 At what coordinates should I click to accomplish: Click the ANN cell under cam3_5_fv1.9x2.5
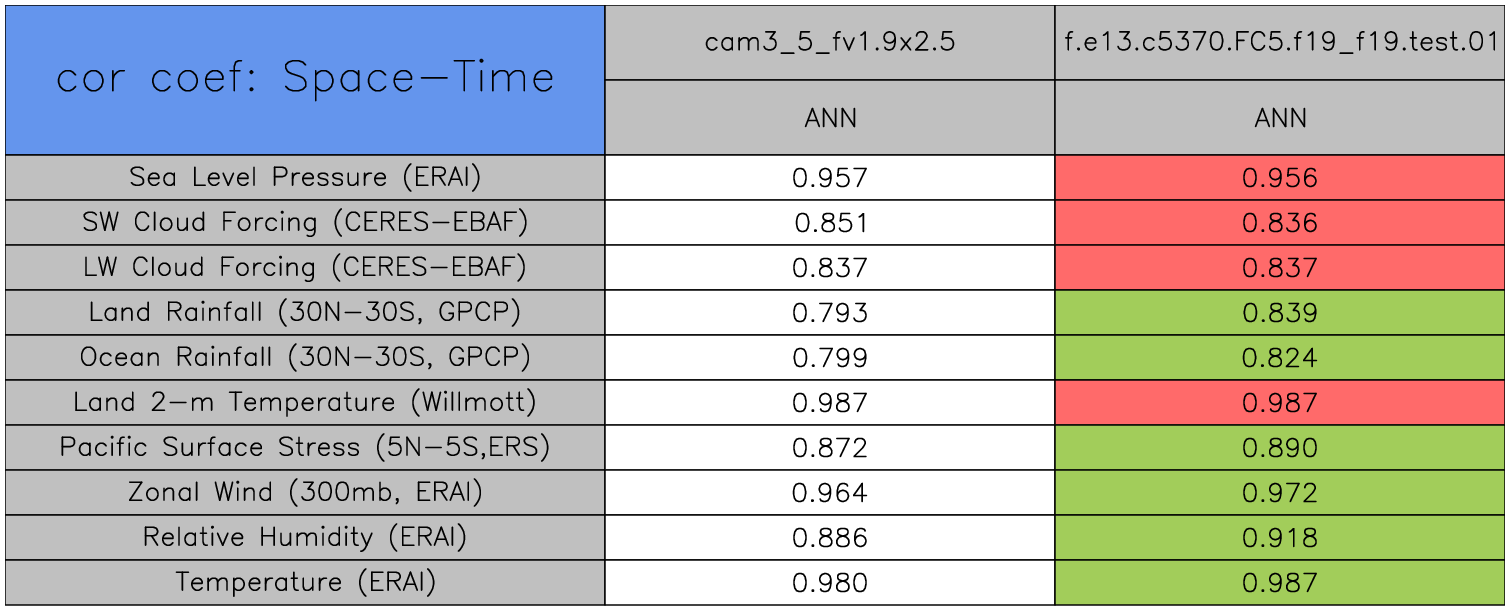[x=829, y=118]
